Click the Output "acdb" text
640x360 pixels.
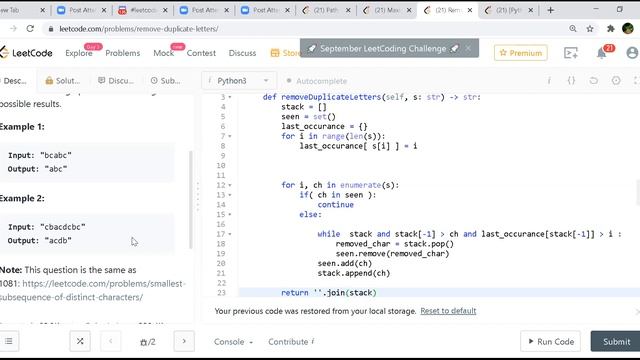point(40,241)
